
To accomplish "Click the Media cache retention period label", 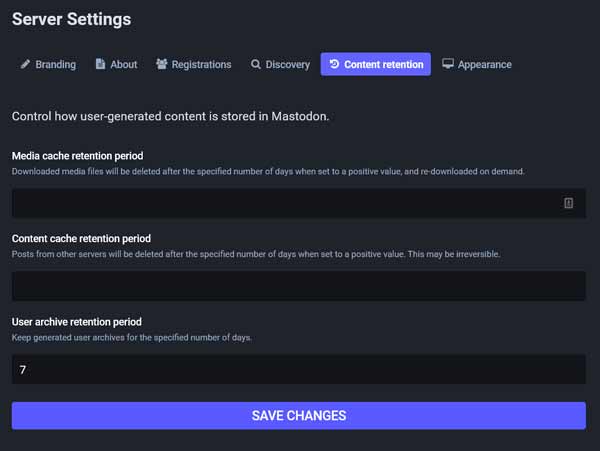I will (78, 156).
